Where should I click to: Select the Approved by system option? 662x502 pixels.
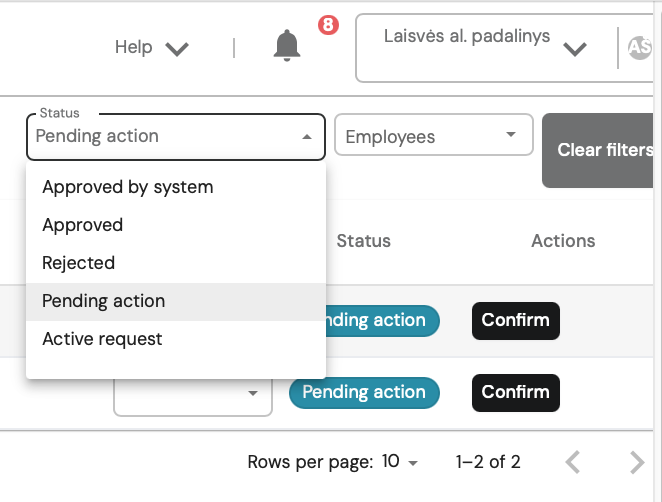(128, 187)
